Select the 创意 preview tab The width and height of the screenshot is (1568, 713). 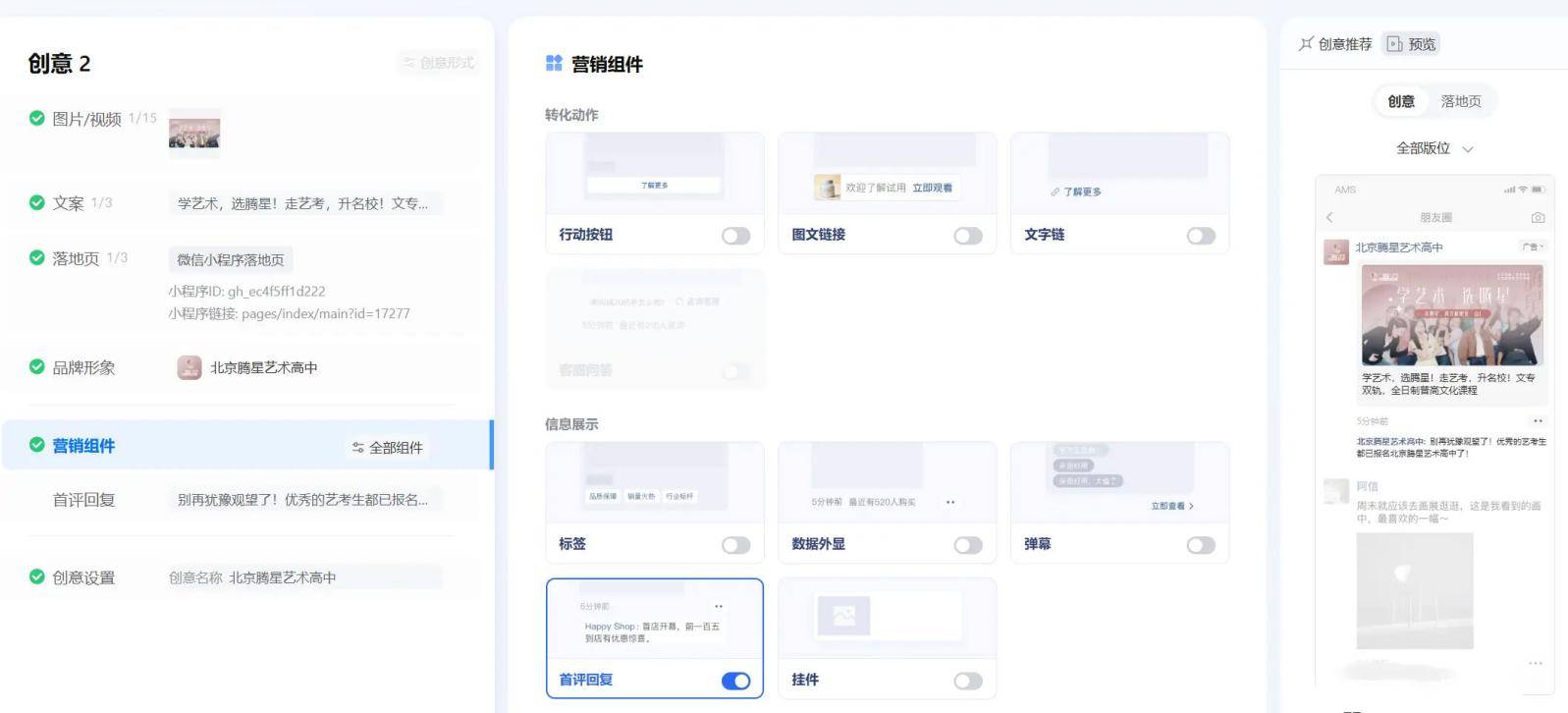point(1401,101)
